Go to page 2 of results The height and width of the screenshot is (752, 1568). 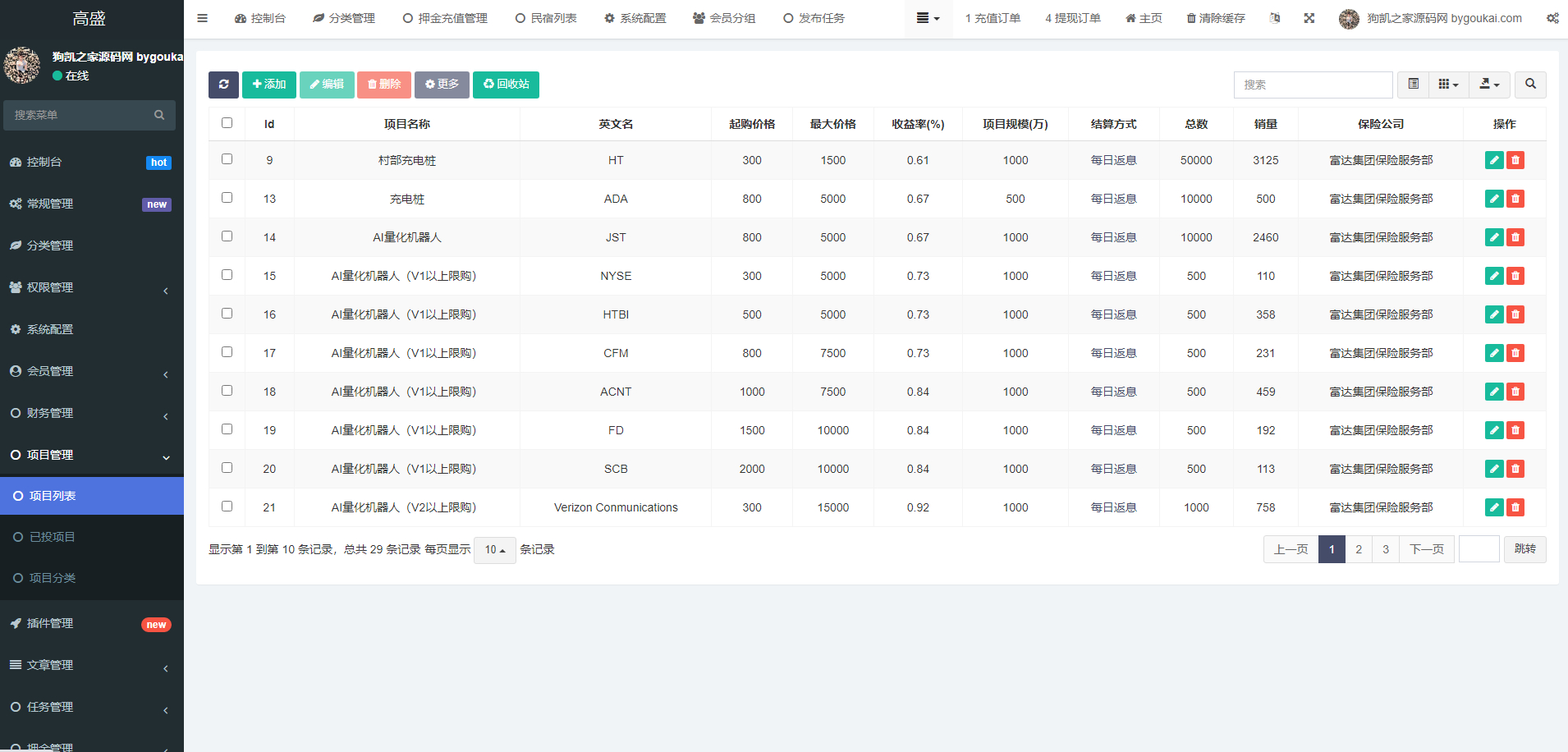(1359, 549)
